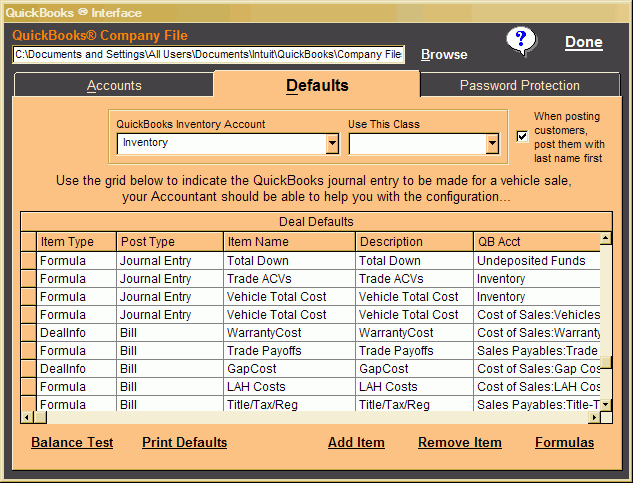Click Remove Item link
This screenshot has height=483, width=633.
coord(460,442)
